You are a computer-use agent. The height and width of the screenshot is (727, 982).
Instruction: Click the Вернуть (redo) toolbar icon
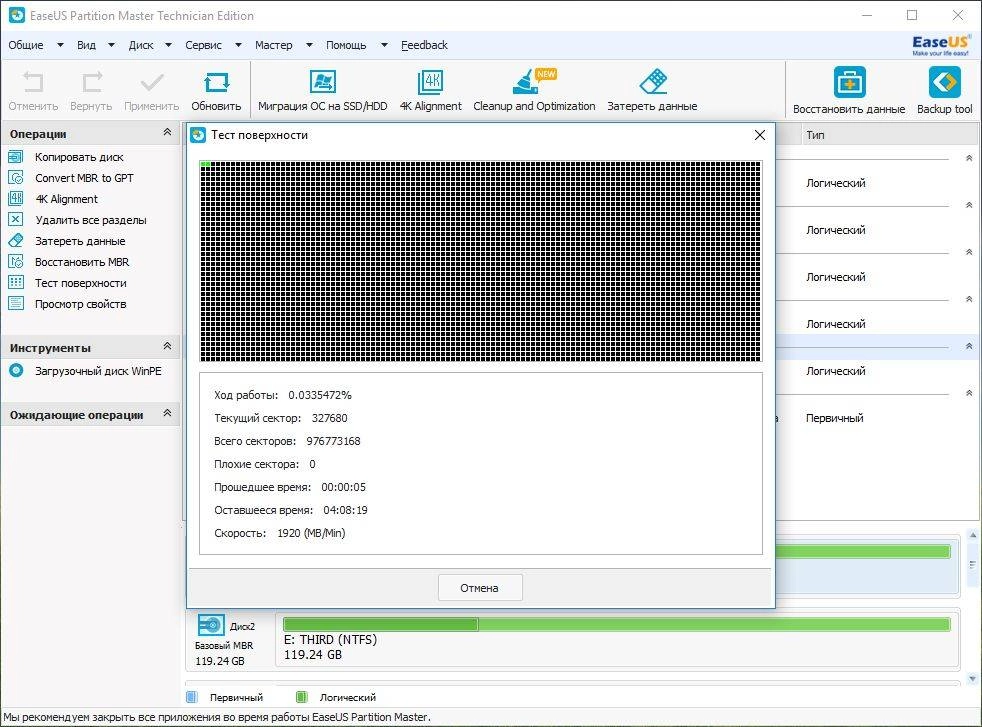pos(92,82)
